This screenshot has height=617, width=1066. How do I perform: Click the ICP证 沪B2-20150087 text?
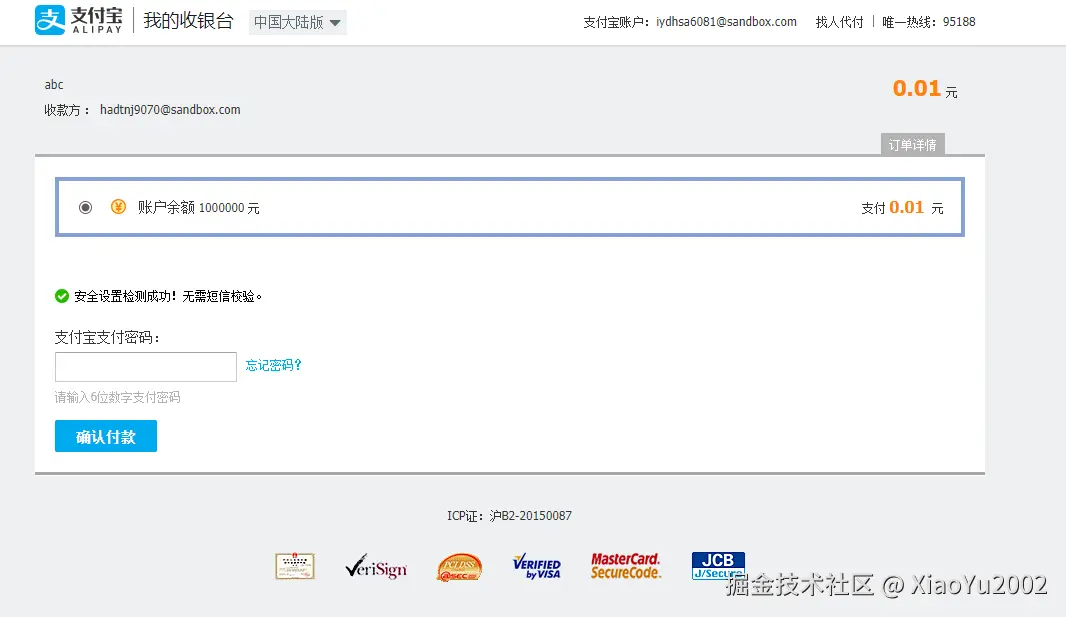[x=509, y=516]
